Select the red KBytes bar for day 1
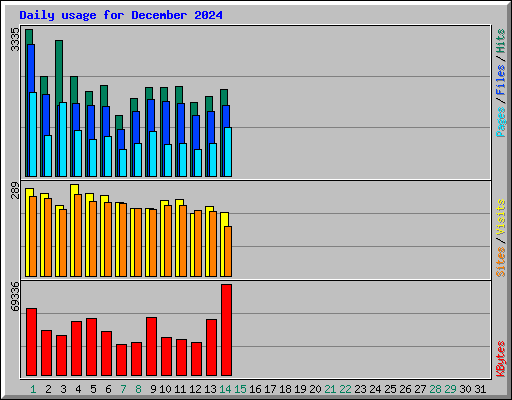Screen dimensions: 512x400 31,342
